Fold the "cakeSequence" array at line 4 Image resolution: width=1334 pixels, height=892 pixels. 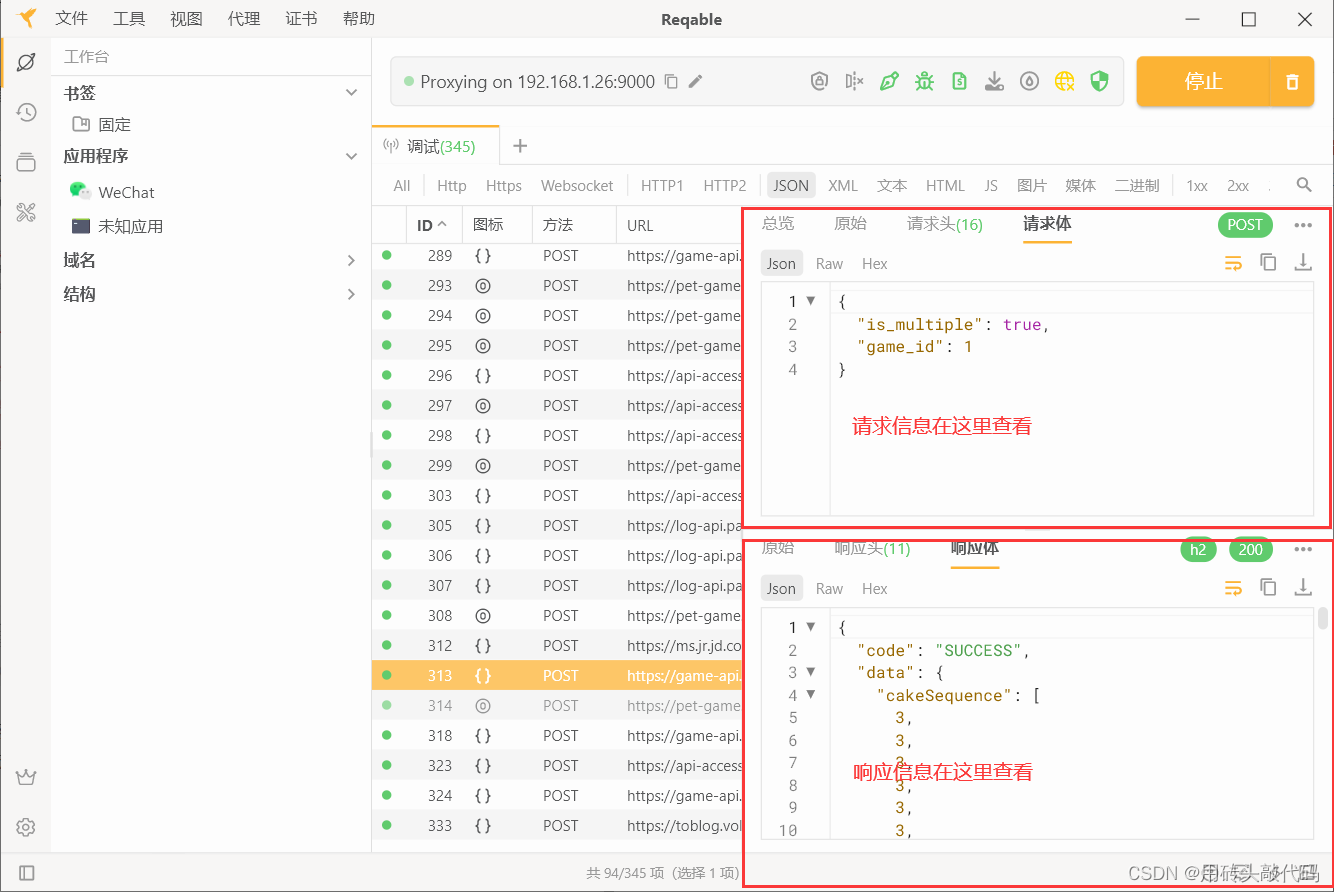coord(811,694)
